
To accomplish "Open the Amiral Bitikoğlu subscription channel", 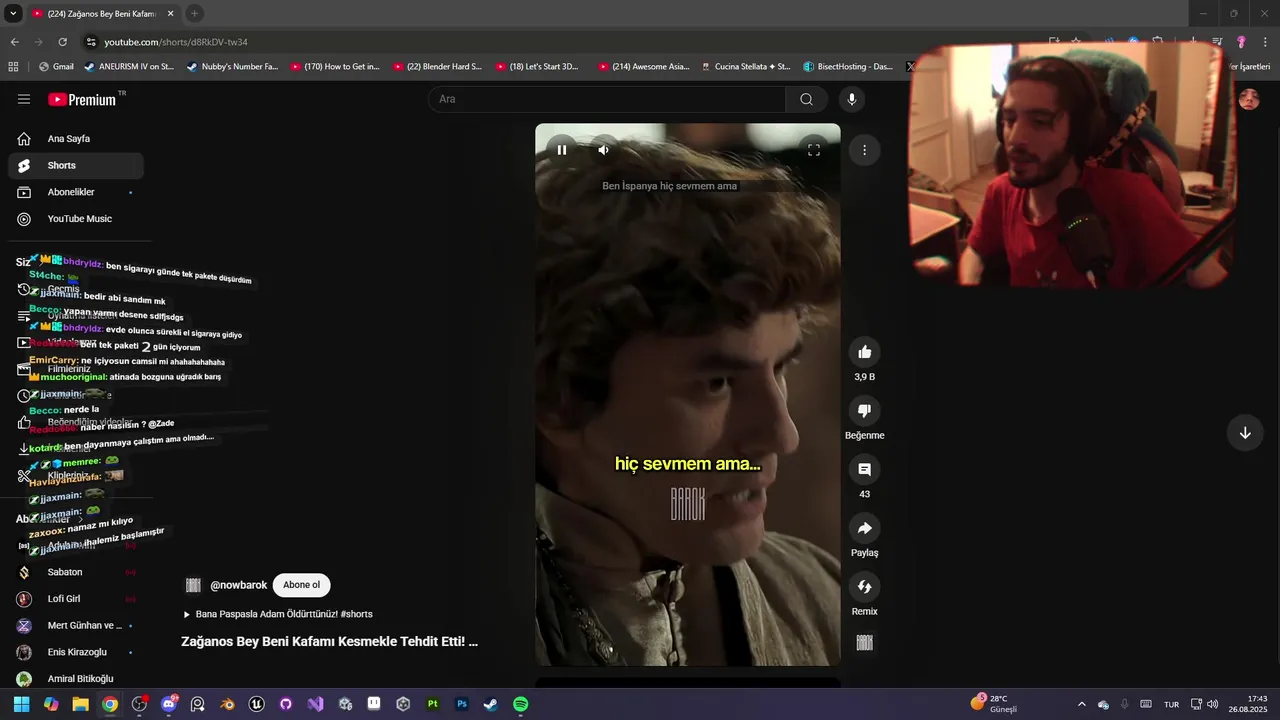I will click(x=76, y=679).
